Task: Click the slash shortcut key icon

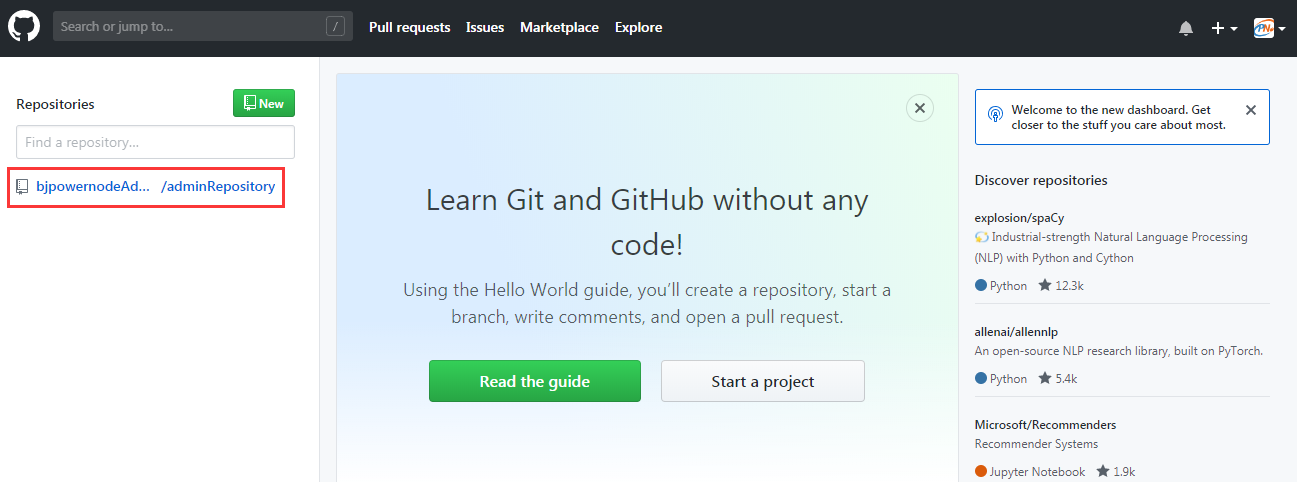Action: 335,27
